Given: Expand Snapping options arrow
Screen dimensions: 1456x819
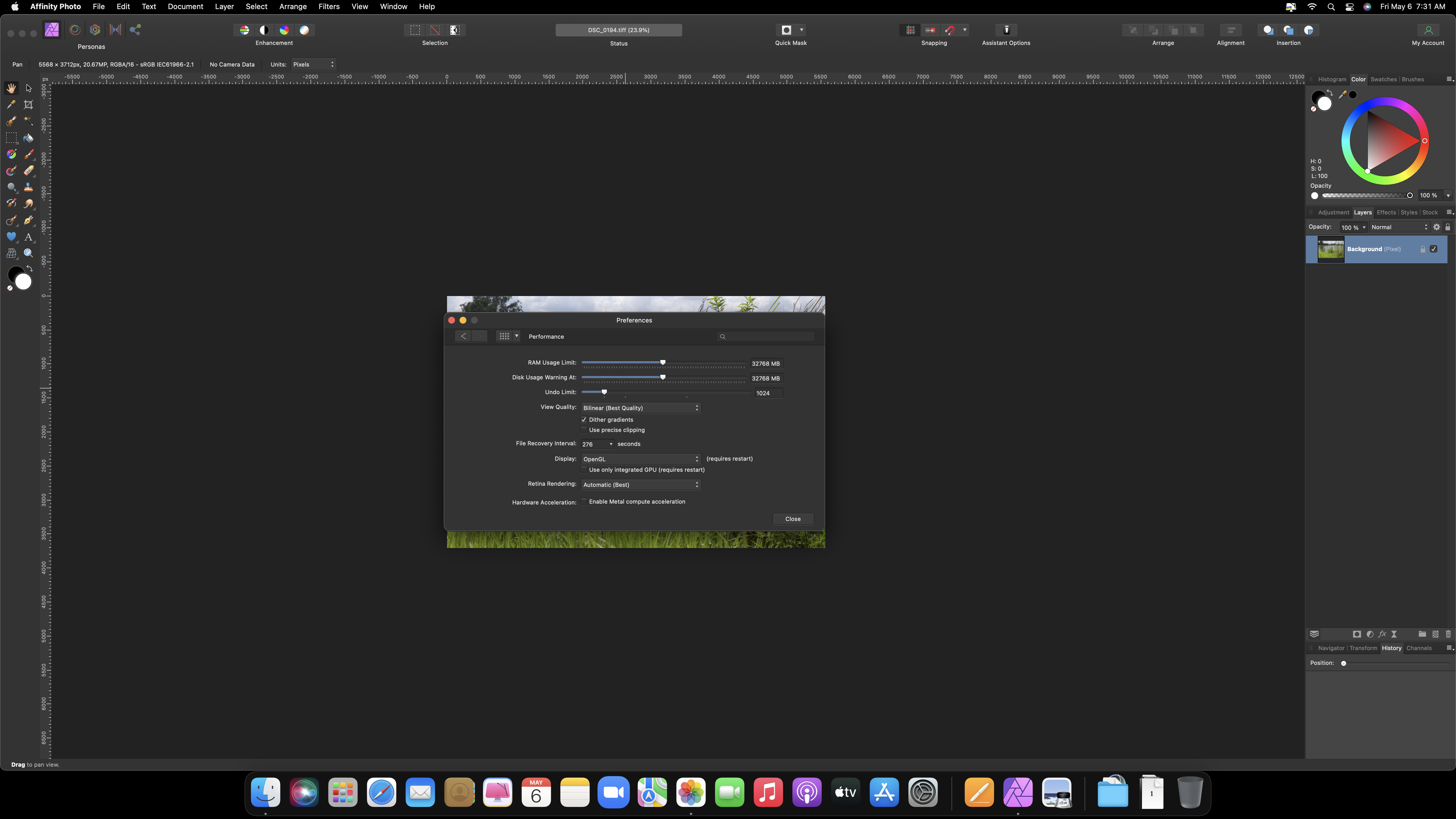Looking at the screenshot, I should pos(965,30).
